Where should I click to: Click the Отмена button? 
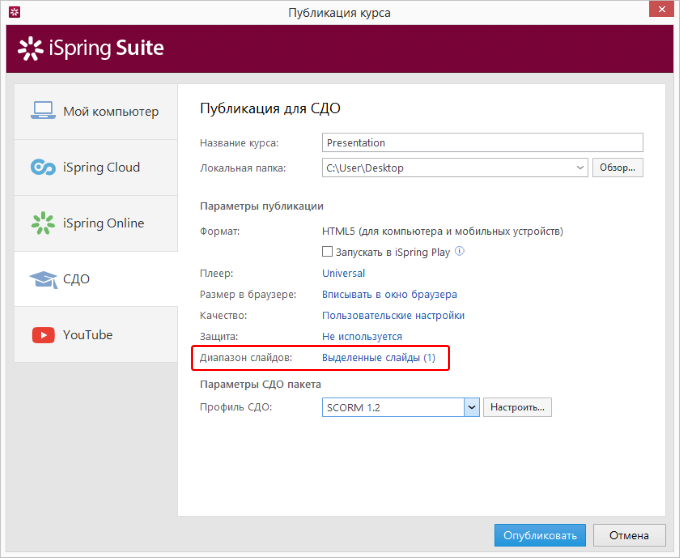[x=629, y=535]
